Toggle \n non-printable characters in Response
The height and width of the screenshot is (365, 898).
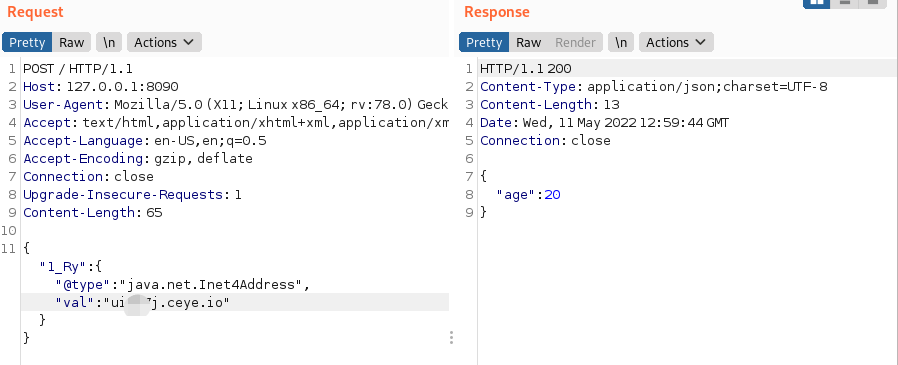point(621,42)
